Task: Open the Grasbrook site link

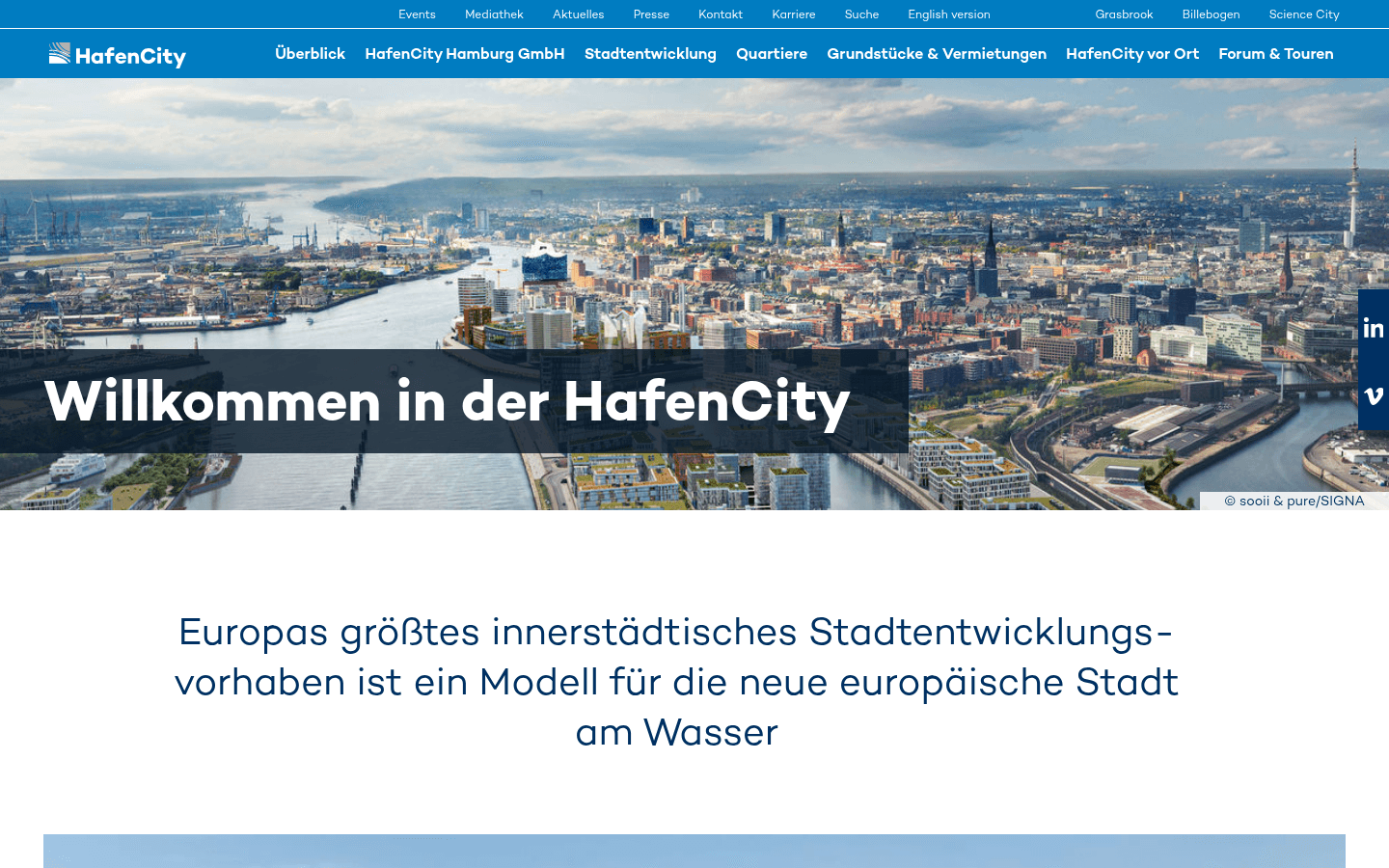Action: coord(1124,14)
